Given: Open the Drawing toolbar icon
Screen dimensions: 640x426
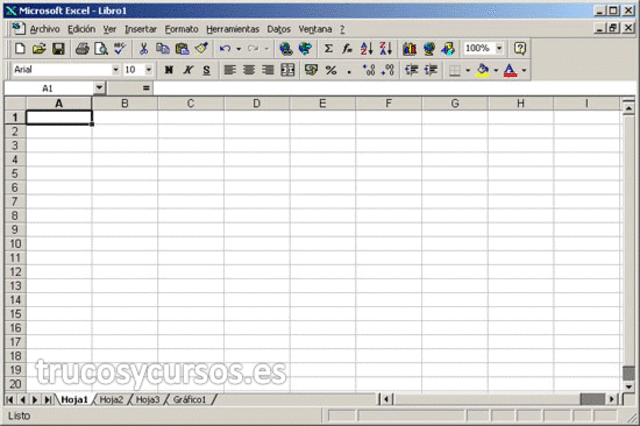Looking at the screenshot, I should (448, 49).
